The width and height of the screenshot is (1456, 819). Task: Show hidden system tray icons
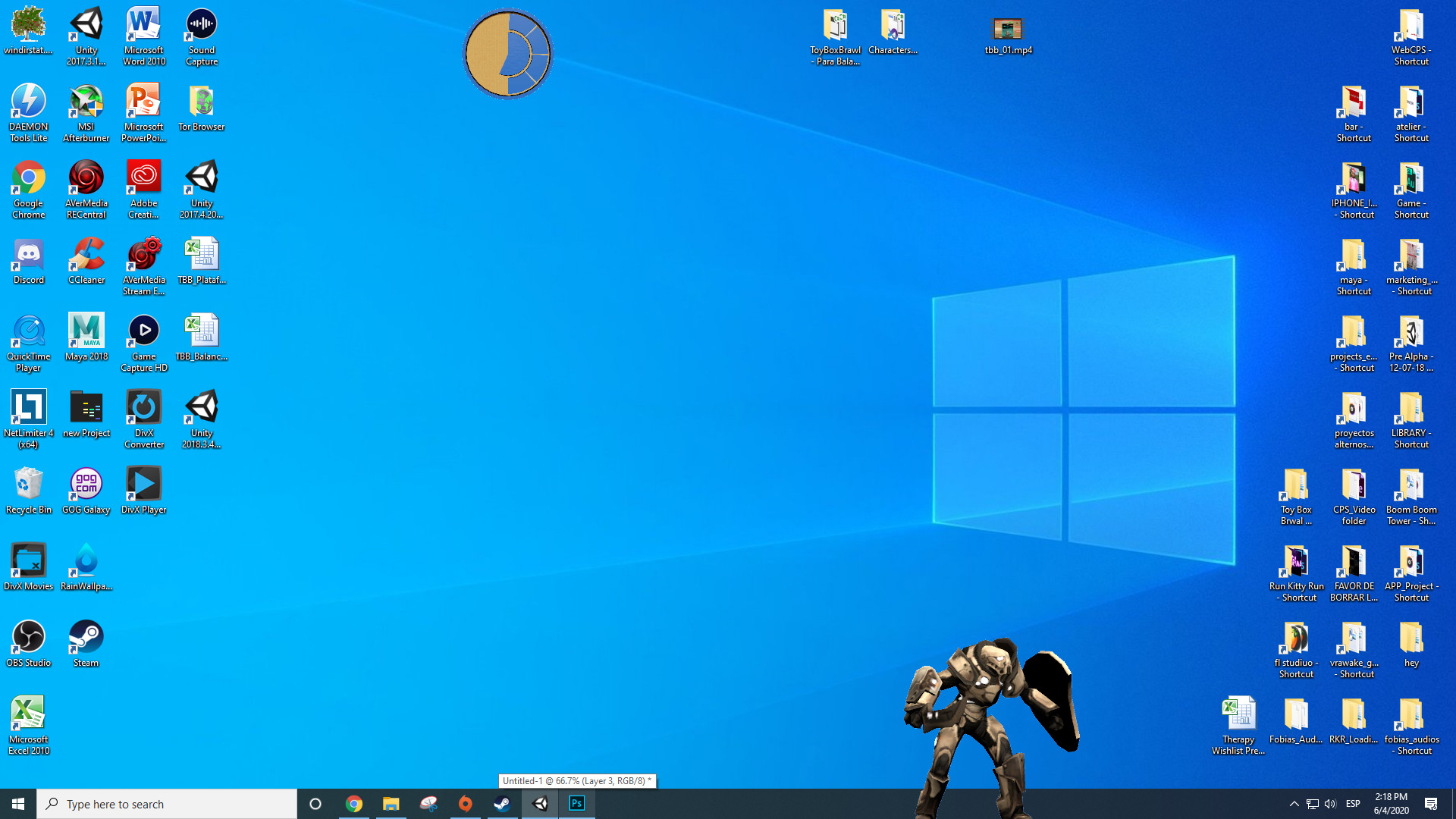[x=1294, y=804]
